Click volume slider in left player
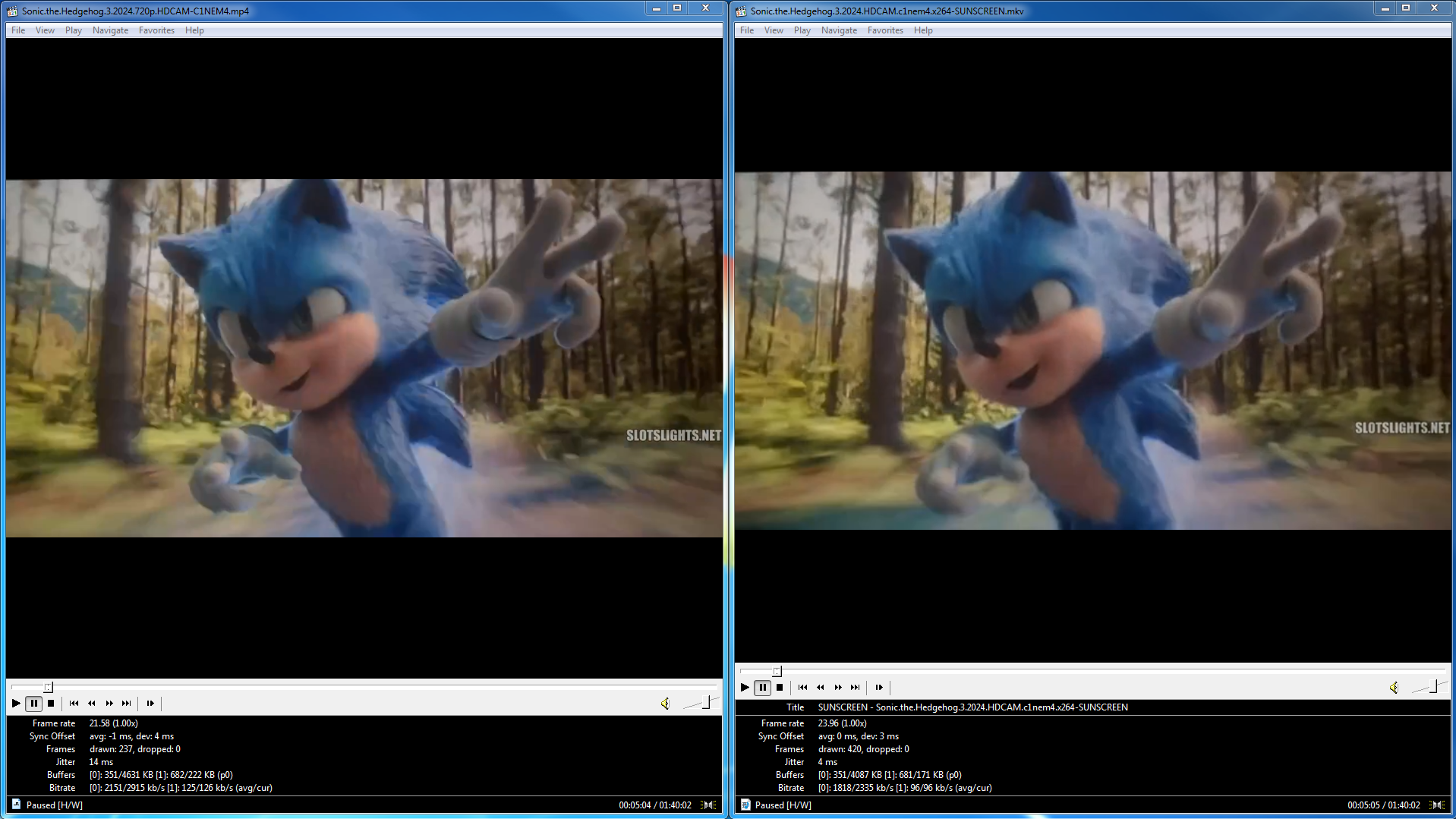This screenshot has width=1456, height=819. 700,703
